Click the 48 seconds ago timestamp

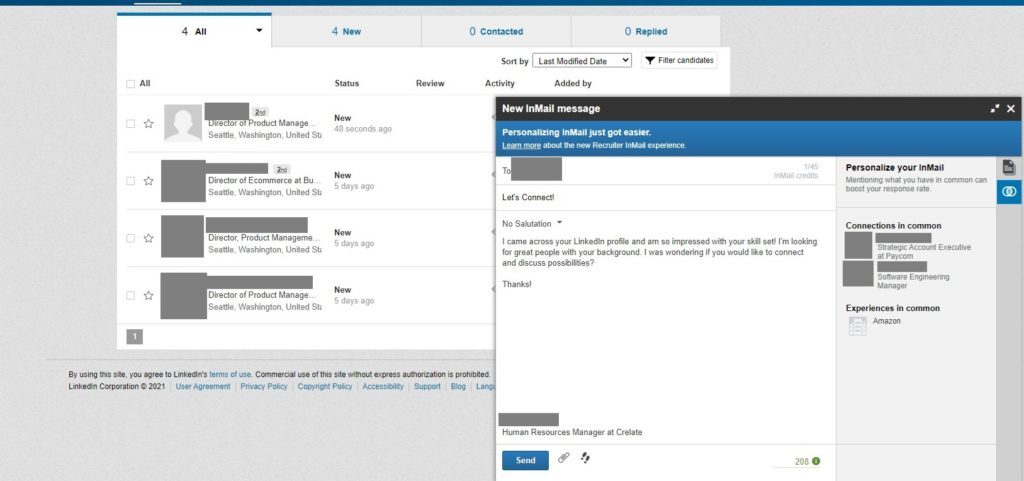tap(363, 129)
